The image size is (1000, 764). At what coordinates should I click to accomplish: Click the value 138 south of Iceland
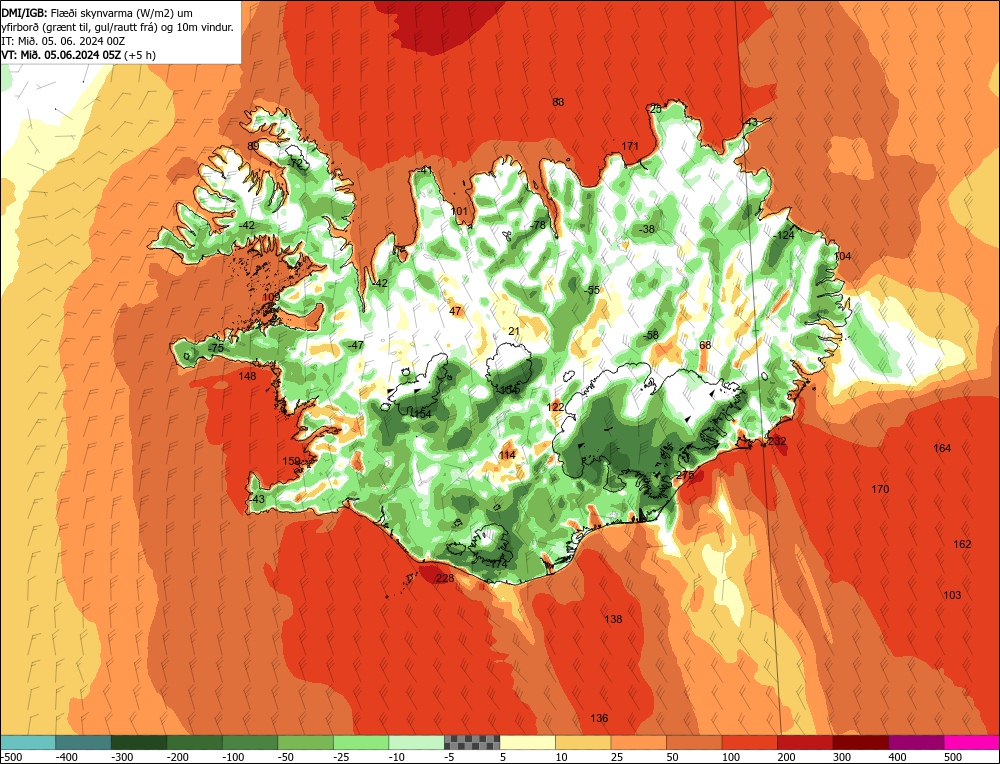coord(613,619)
